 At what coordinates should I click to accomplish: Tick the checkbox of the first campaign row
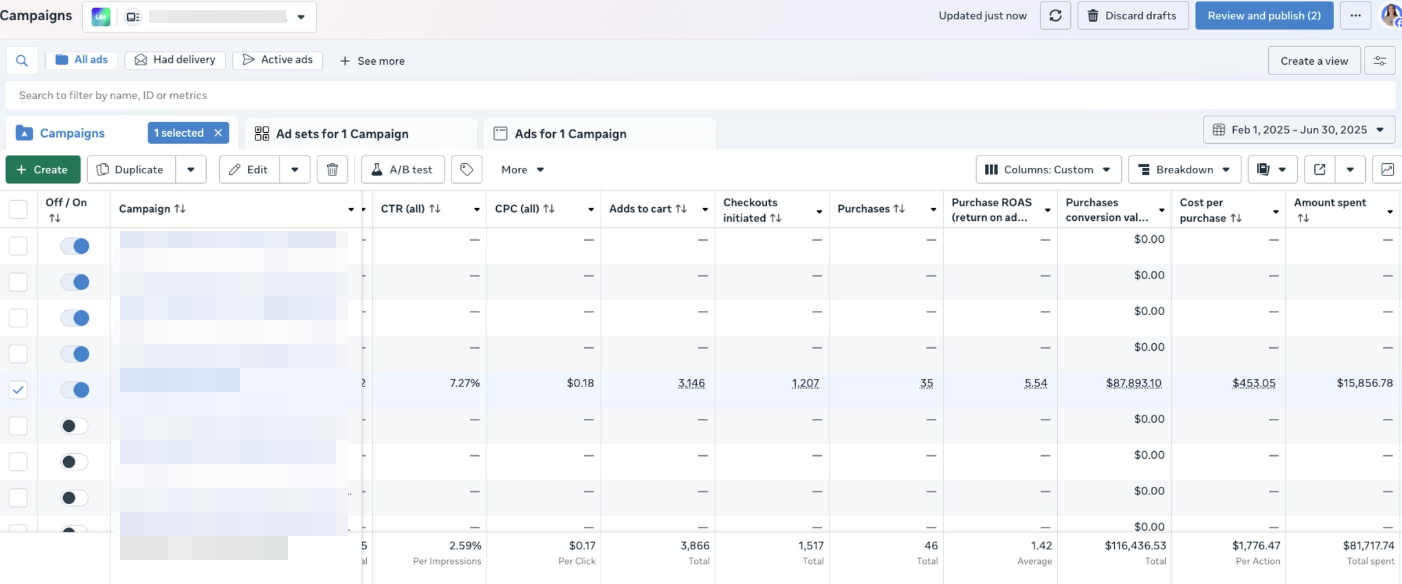pyautogui.click(x=18, y=245)
